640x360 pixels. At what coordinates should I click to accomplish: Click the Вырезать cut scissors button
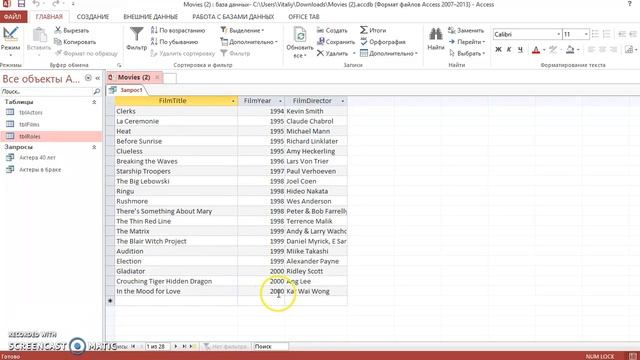coord(72,30)
